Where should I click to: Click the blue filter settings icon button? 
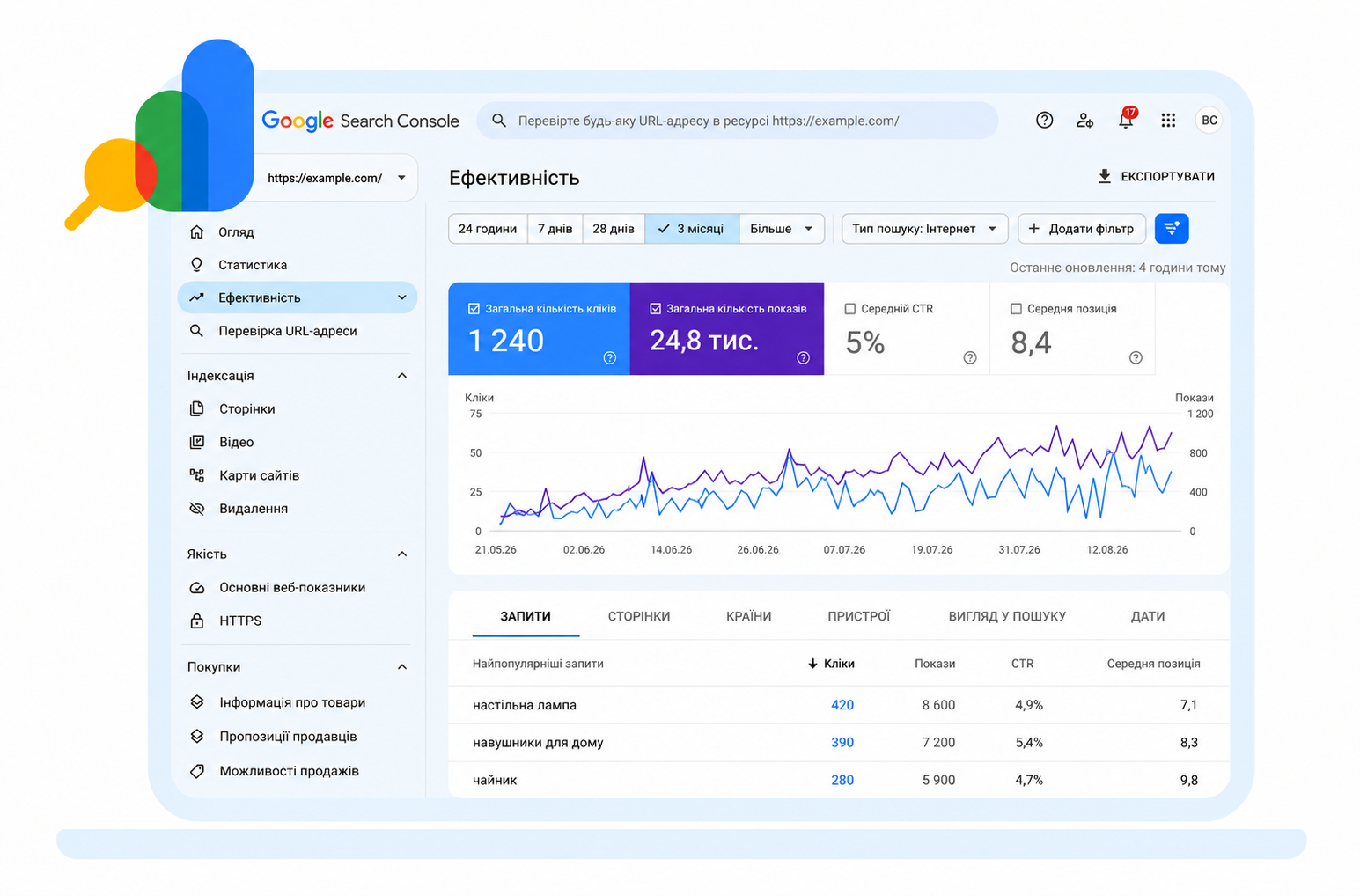point(1172,229)
